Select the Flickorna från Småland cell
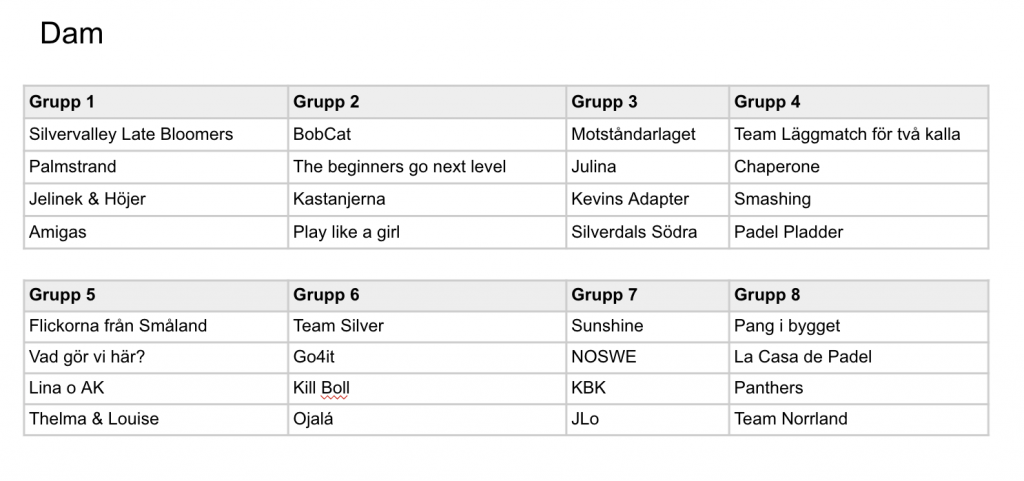Viewport: 1024px width, 481px height. pos(156,326)
